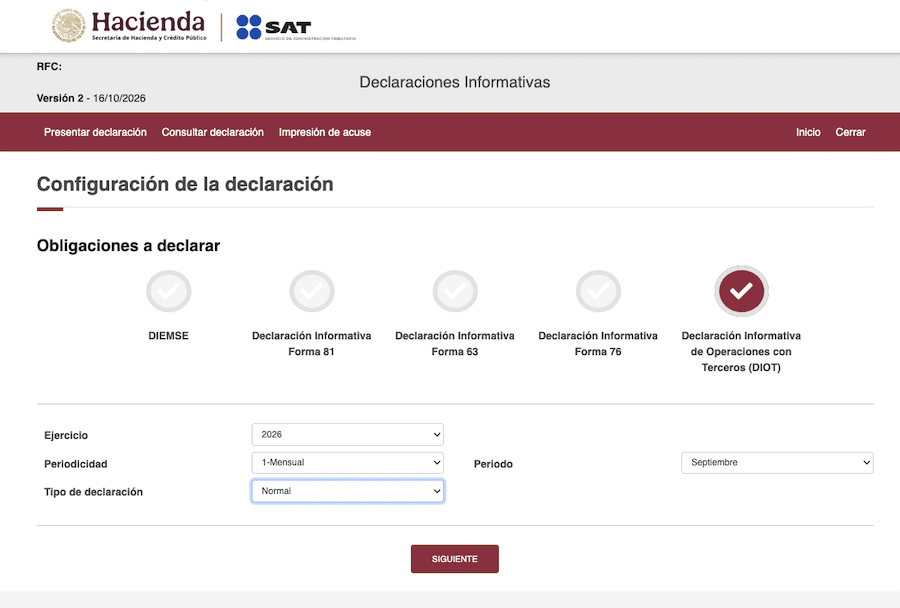Click Cerrar in the navigation bar
900x608 pixels.
(x=850, y=132)
